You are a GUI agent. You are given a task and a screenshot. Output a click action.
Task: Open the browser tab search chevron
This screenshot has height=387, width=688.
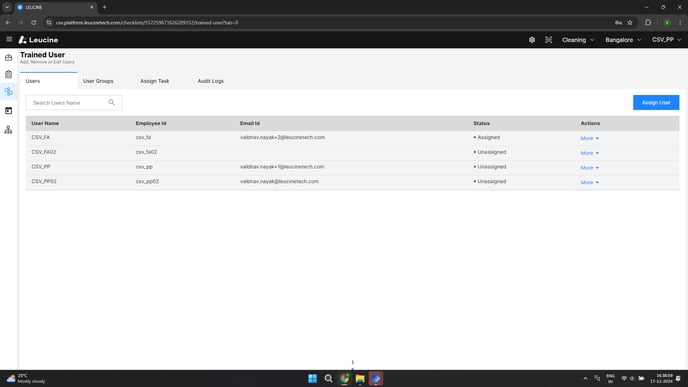point(7,7)
